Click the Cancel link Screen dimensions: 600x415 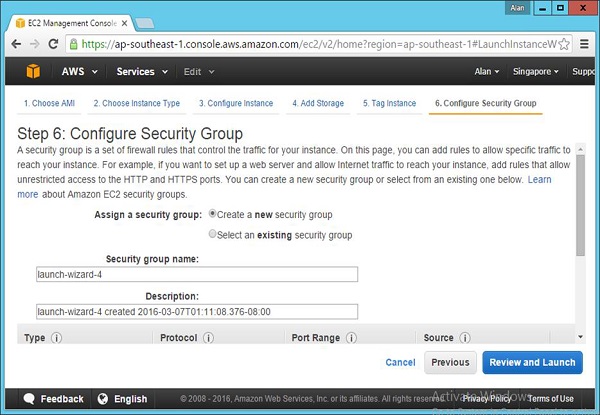(x=400, y=362)
